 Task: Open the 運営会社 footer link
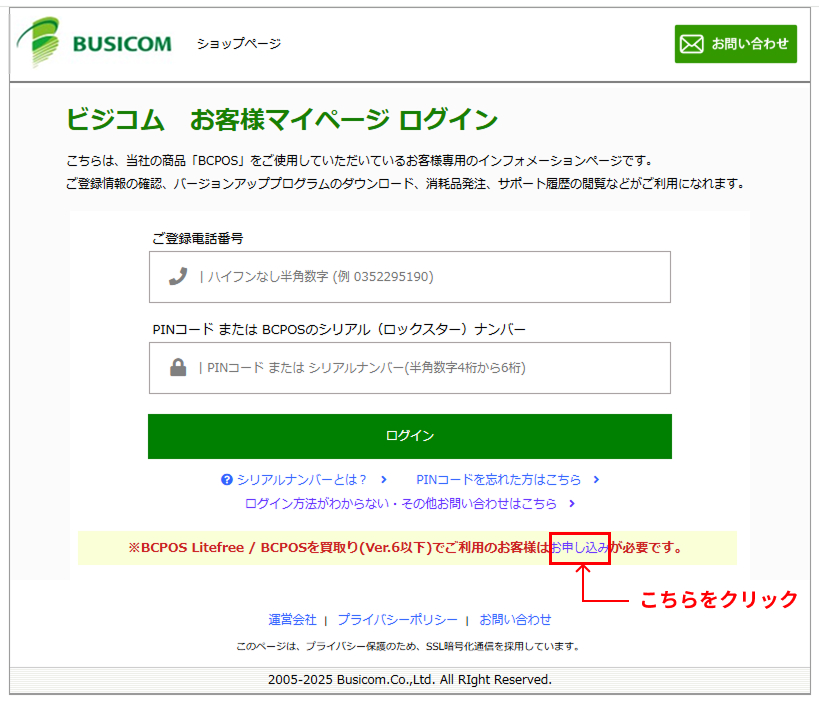[x=292, y=620]
